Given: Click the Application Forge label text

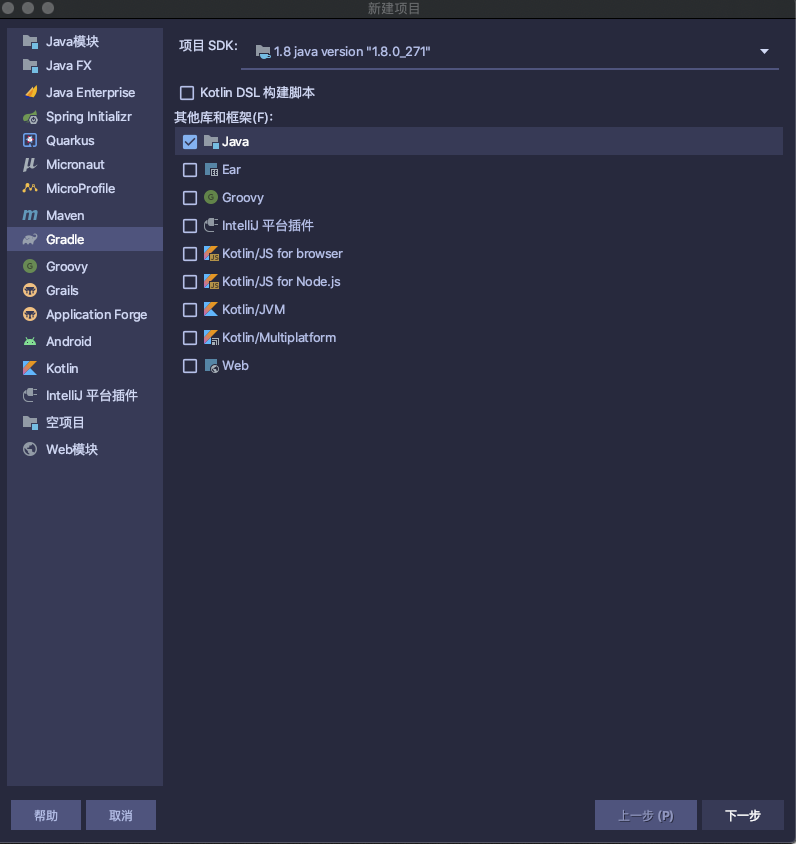Looking at the screenshot, I should point(97,315).
